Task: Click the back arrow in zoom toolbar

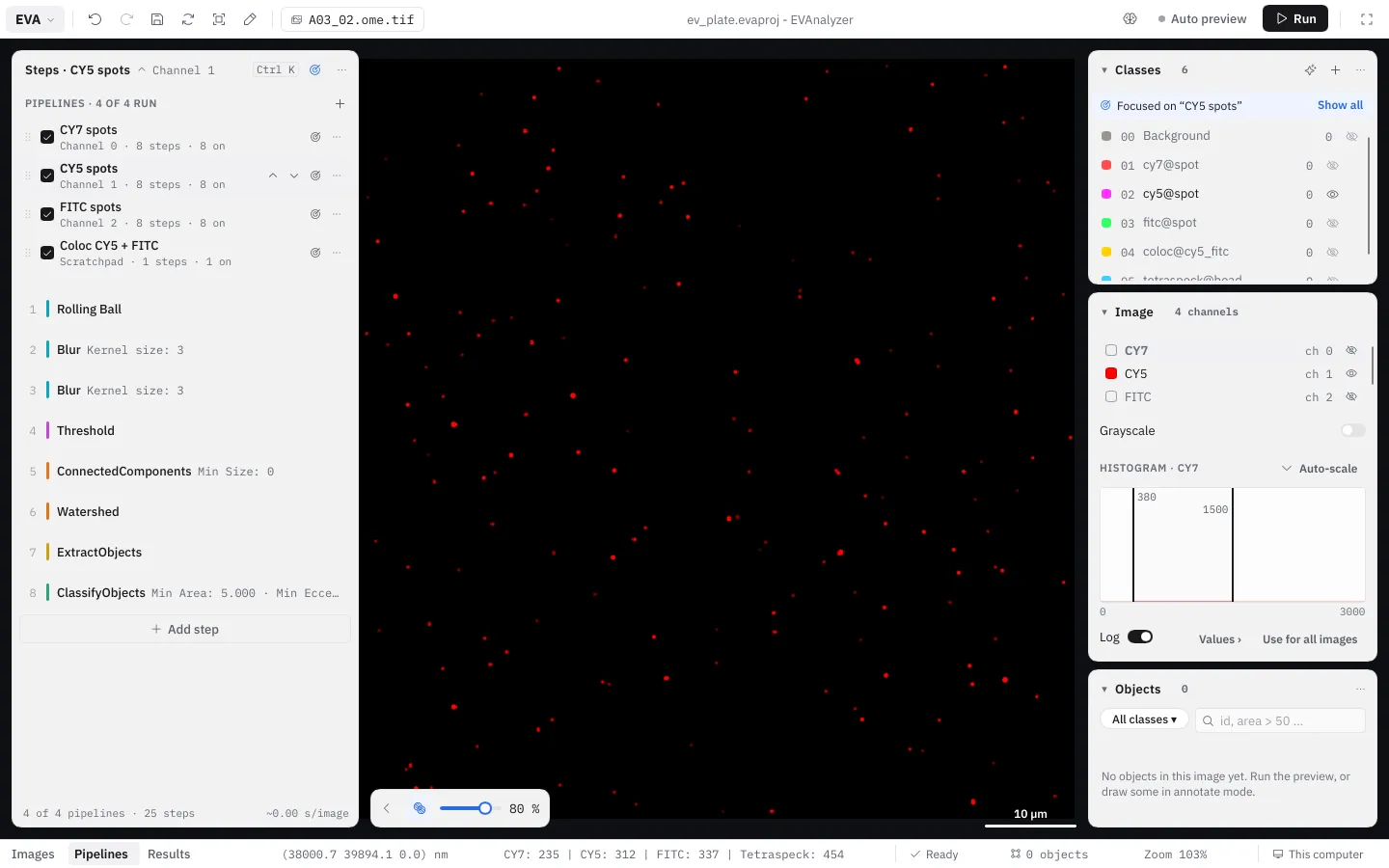Action: 387,808
